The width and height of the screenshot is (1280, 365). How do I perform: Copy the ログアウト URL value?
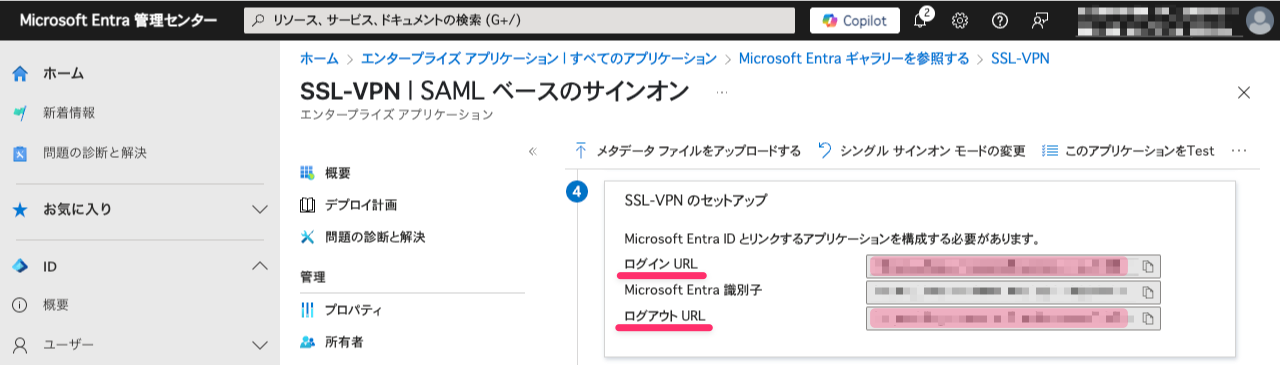tap(1148, 318)
